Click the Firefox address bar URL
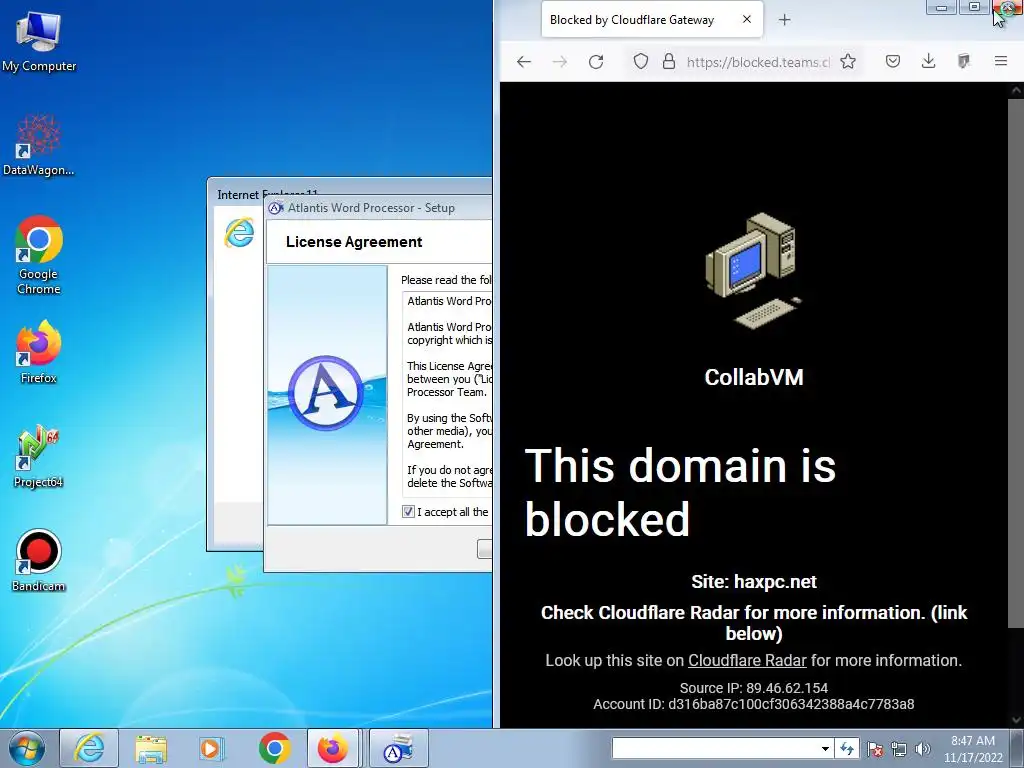 click(758, 62)
